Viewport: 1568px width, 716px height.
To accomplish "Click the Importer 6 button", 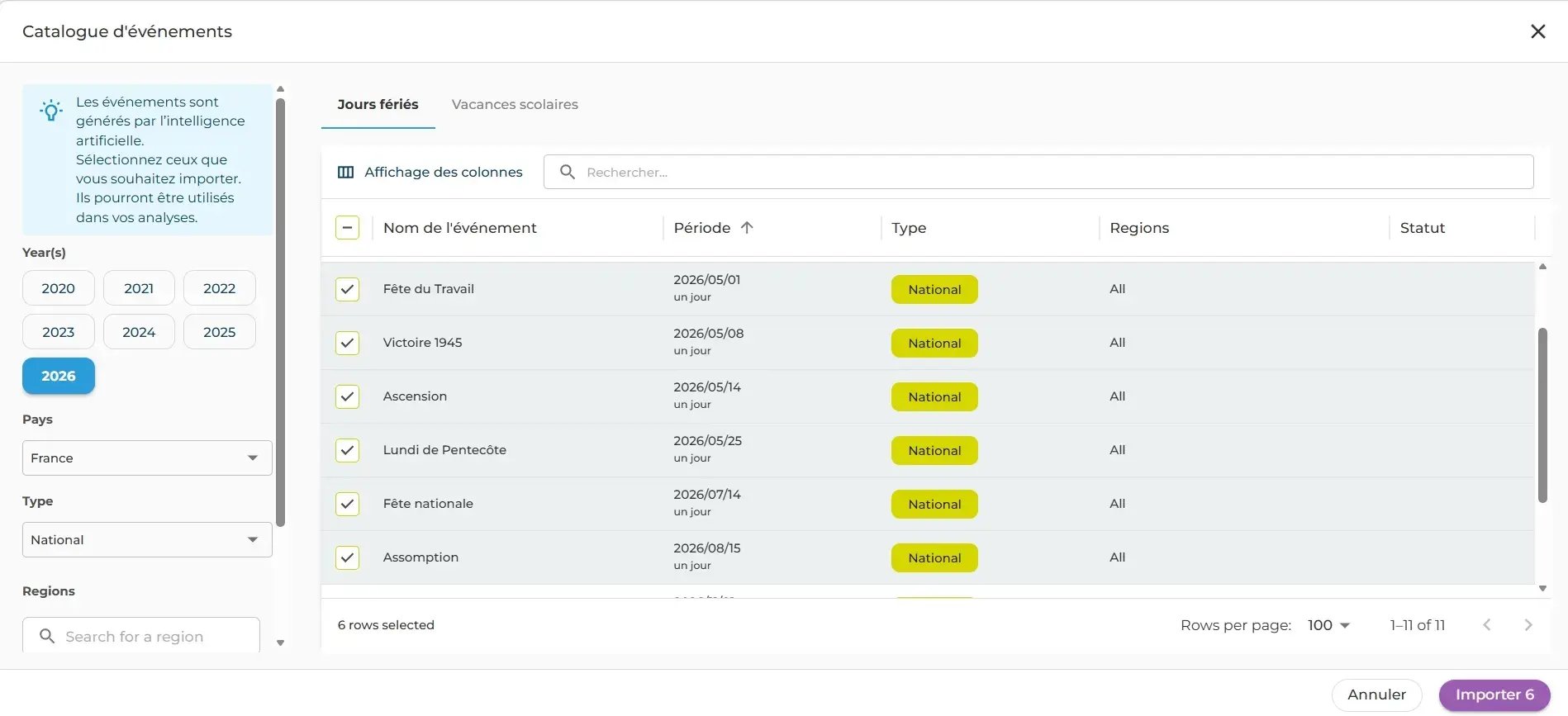I will click(1494, 695).
